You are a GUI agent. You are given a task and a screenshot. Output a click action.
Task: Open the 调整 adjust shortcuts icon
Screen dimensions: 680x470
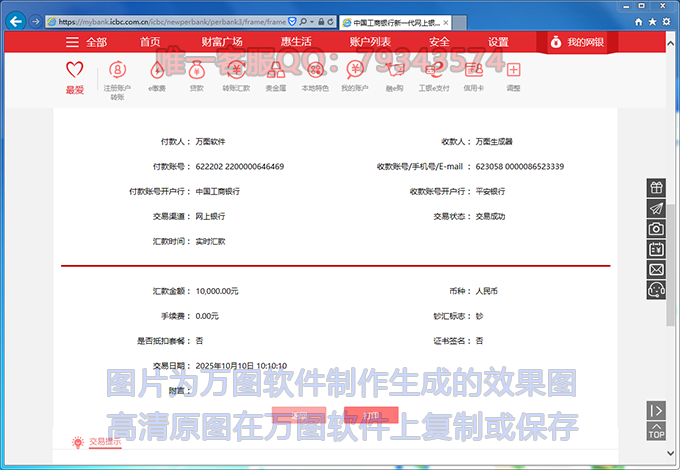click(513, 71)
